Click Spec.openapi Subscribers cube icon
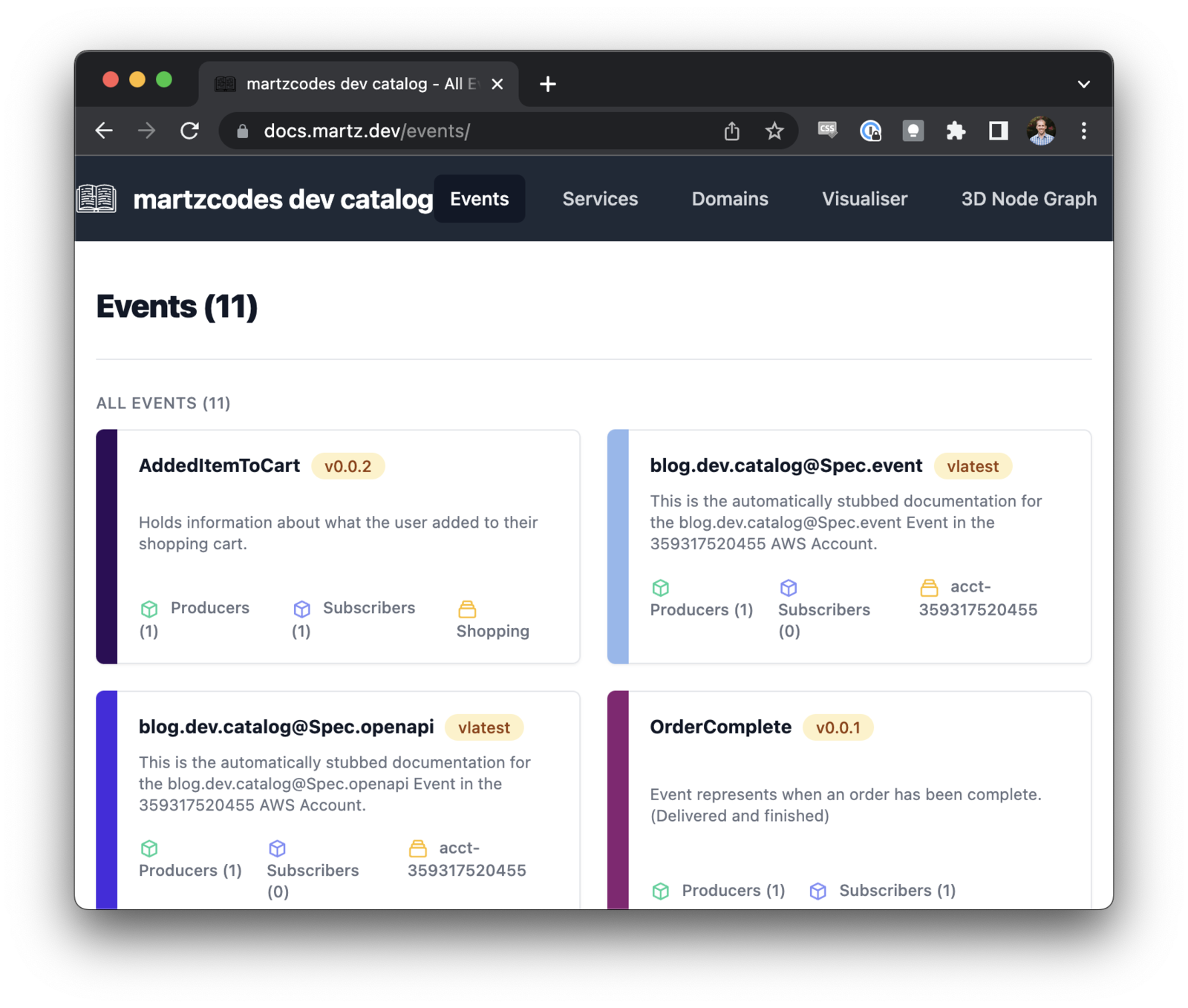The width and height of the screenshot is (1188, 1008). (x=277, y=848)
